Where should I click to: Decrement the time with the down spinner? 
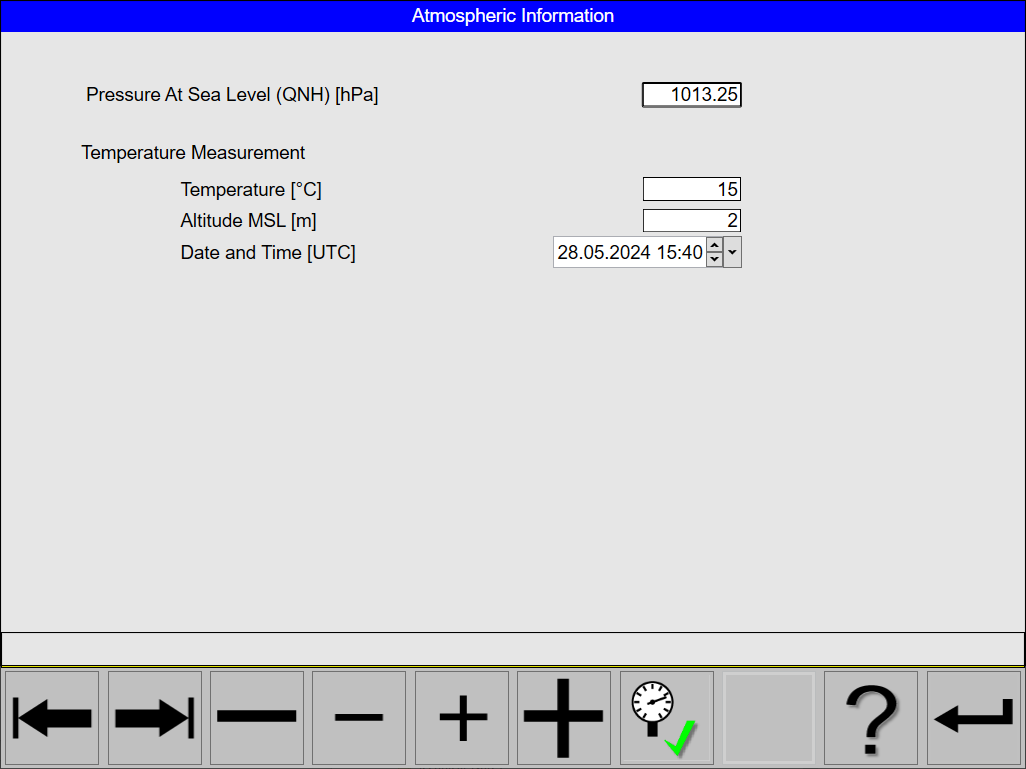click(714, 258)
